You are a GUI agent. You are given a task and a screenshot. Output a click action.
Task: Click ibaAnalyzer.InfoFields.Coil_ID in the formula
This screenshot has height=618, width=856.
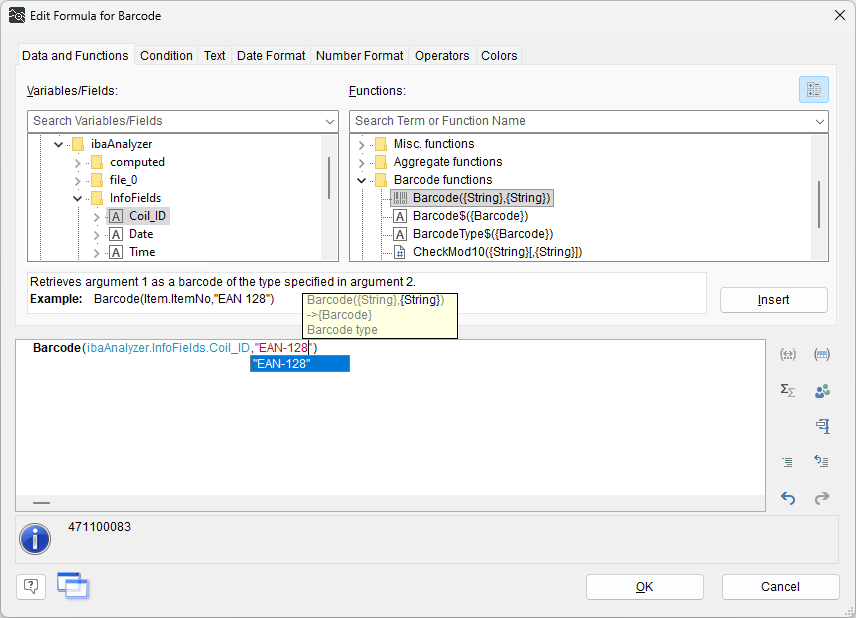point(168,348)
